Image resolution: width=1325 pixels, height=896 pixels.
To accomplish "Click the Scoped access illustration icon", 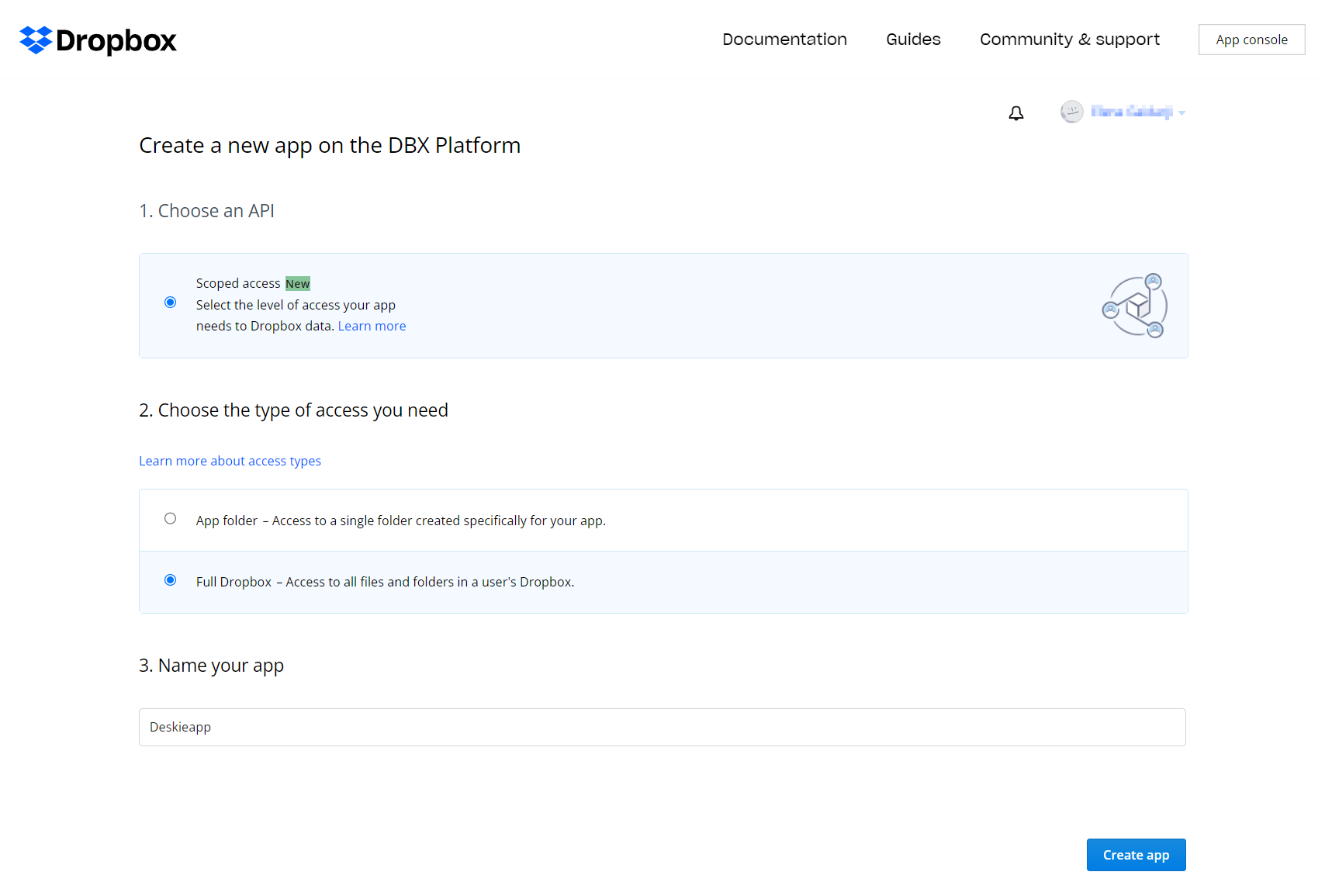I will coord(1135,306).
